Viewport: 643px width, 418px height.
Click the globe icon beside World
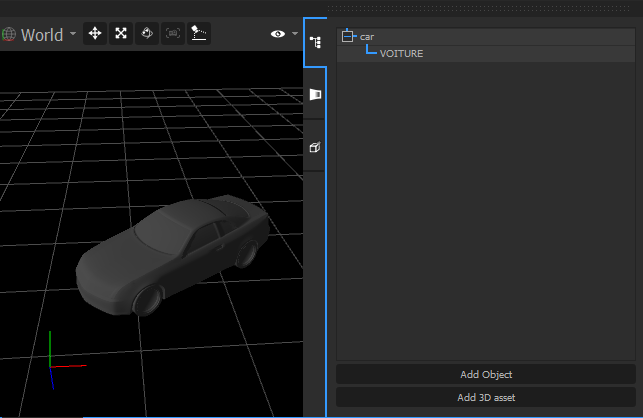point(9,35)
